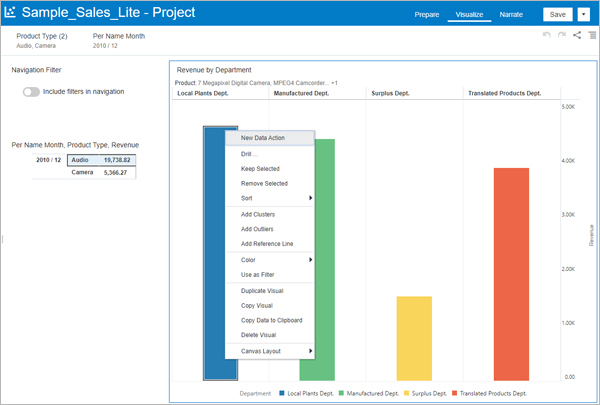The height and width of the screenshot is (405, 600).
Task: Select Copy Data to Clipboard
Action: (x=270, y=320)
